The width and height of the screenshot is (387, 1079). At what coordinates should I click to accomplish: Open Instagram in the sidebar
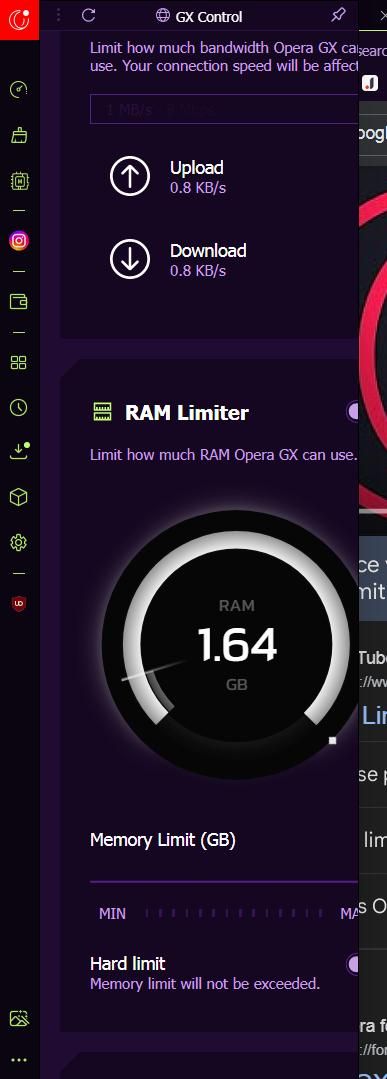pos(19,241)
